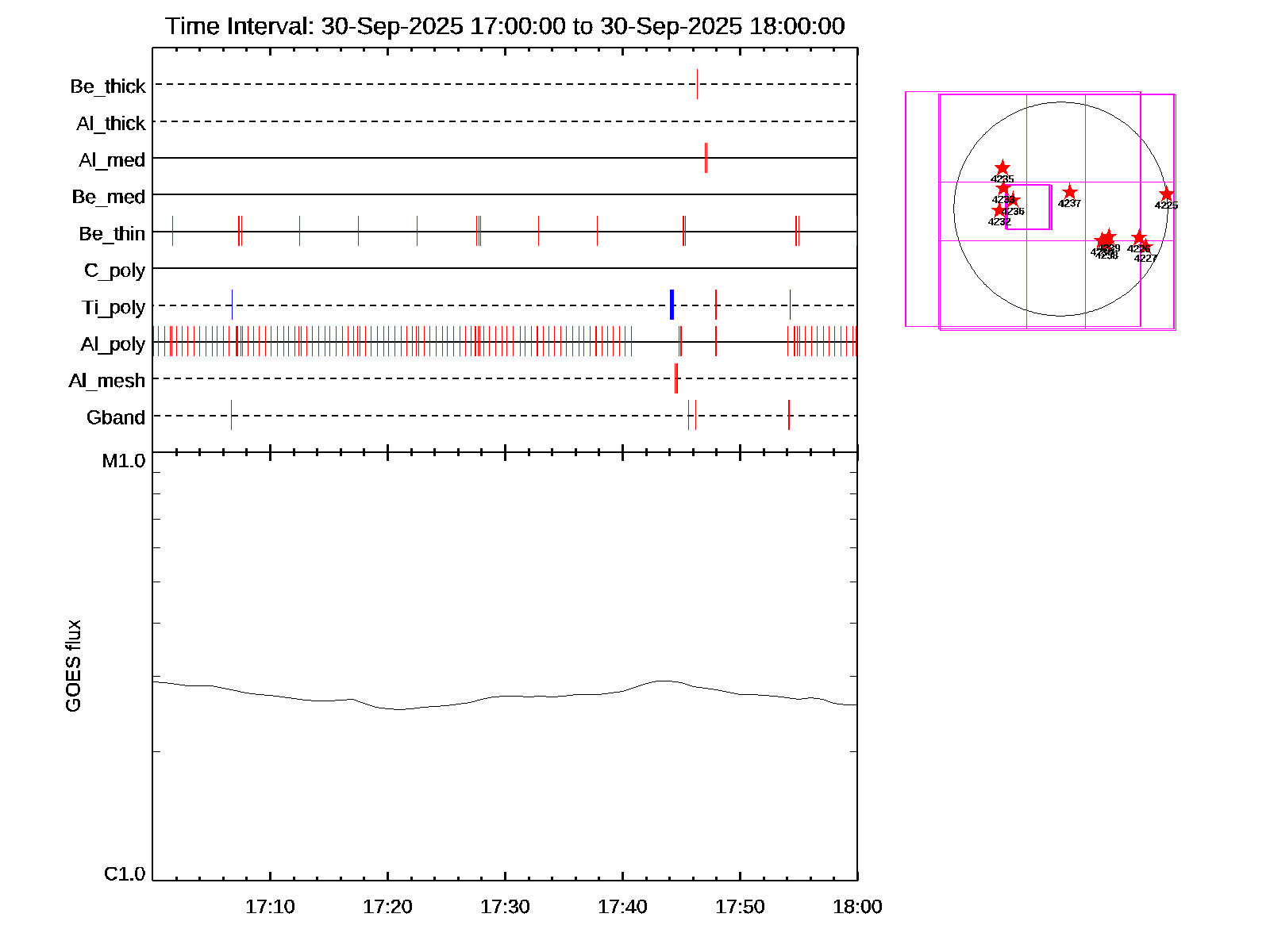Click the red star for region 4233

coord(1003,188)
